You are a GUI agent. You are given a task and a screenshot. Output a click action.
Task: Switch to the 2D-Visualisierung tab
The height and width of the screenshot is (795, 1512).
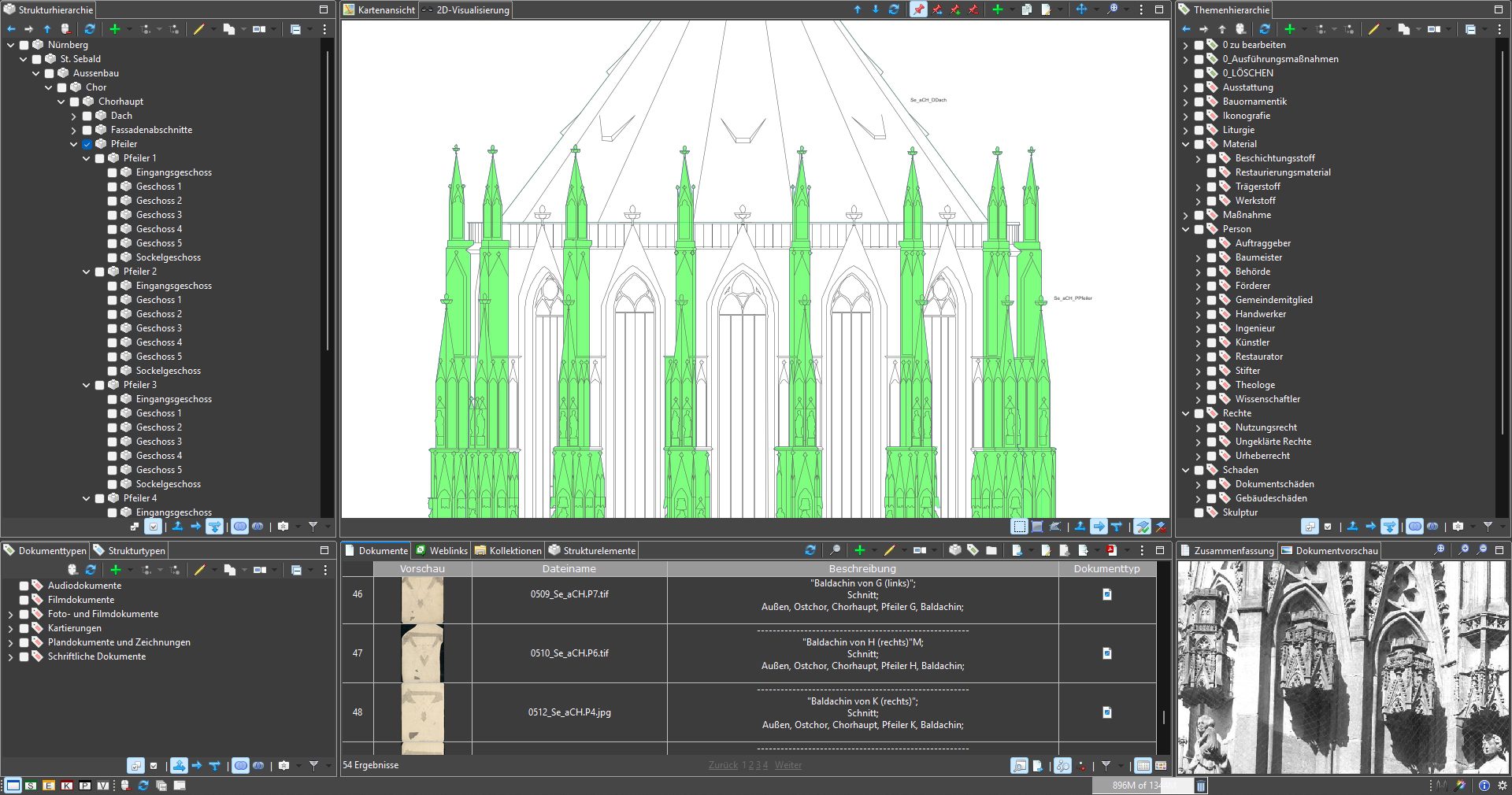pos(472,10)
